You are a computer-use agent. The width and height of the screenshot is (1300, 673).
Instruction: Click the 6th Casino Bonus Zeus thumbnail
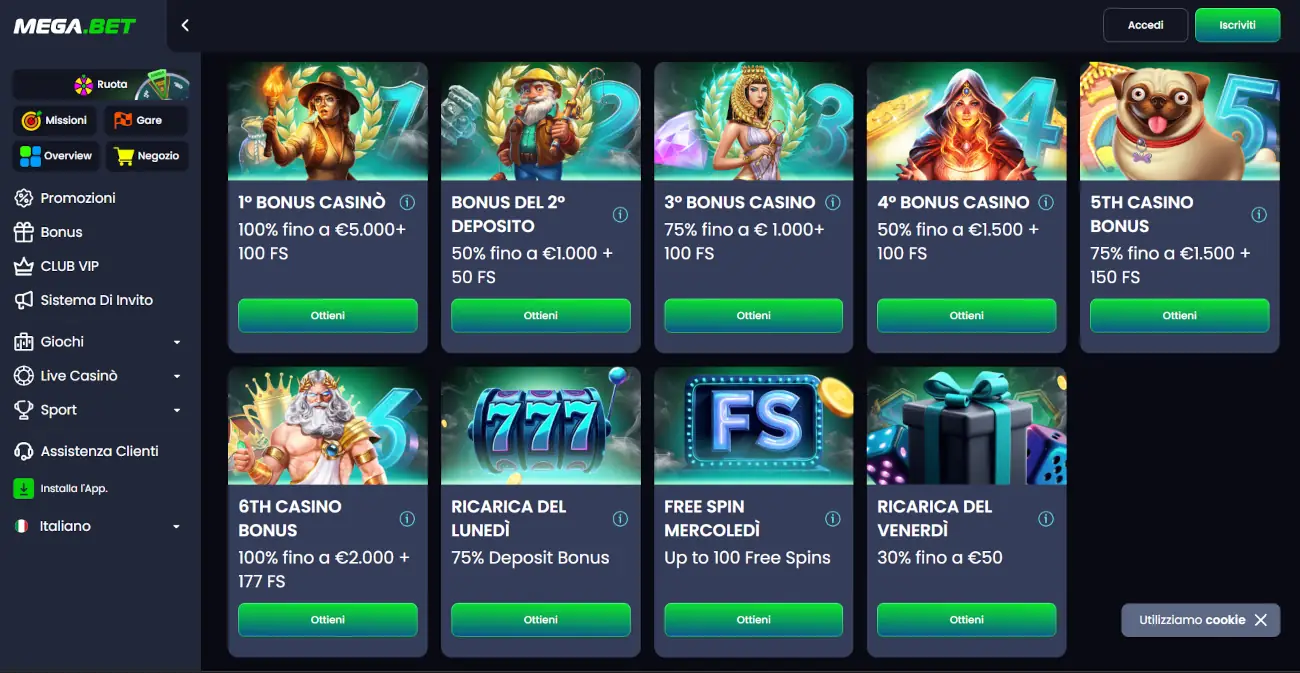coord(328,426)
